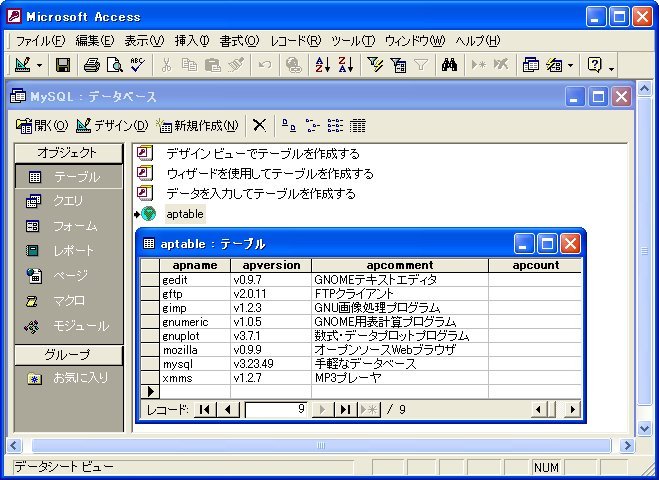Open the ファイル(F) menu
The image size is (659, 480).
coord(40,41)
